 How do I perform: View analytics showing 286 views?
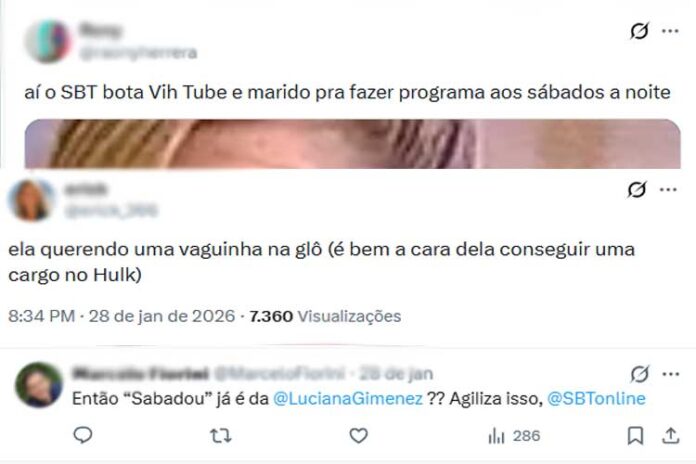click(x=514, y=436)
